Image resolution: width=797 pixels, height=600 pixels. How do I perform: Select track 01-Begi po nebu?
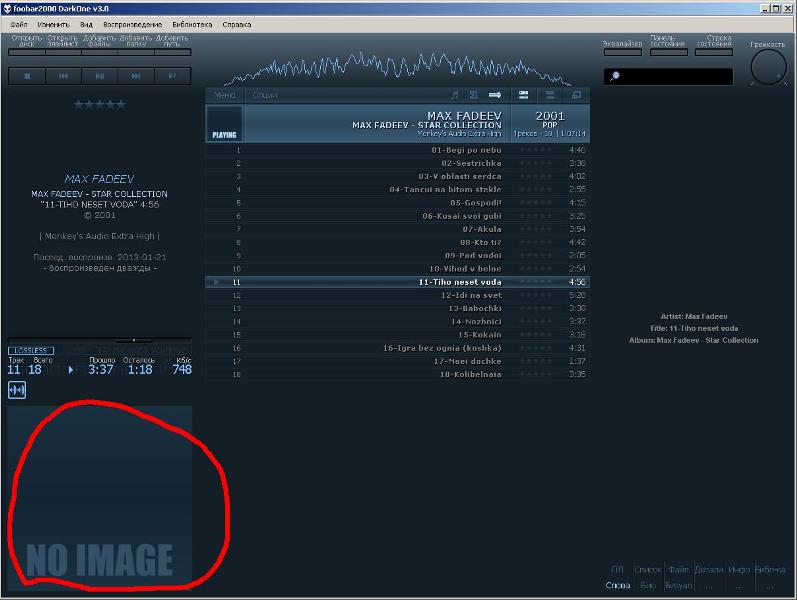click(x=397, y=150)
